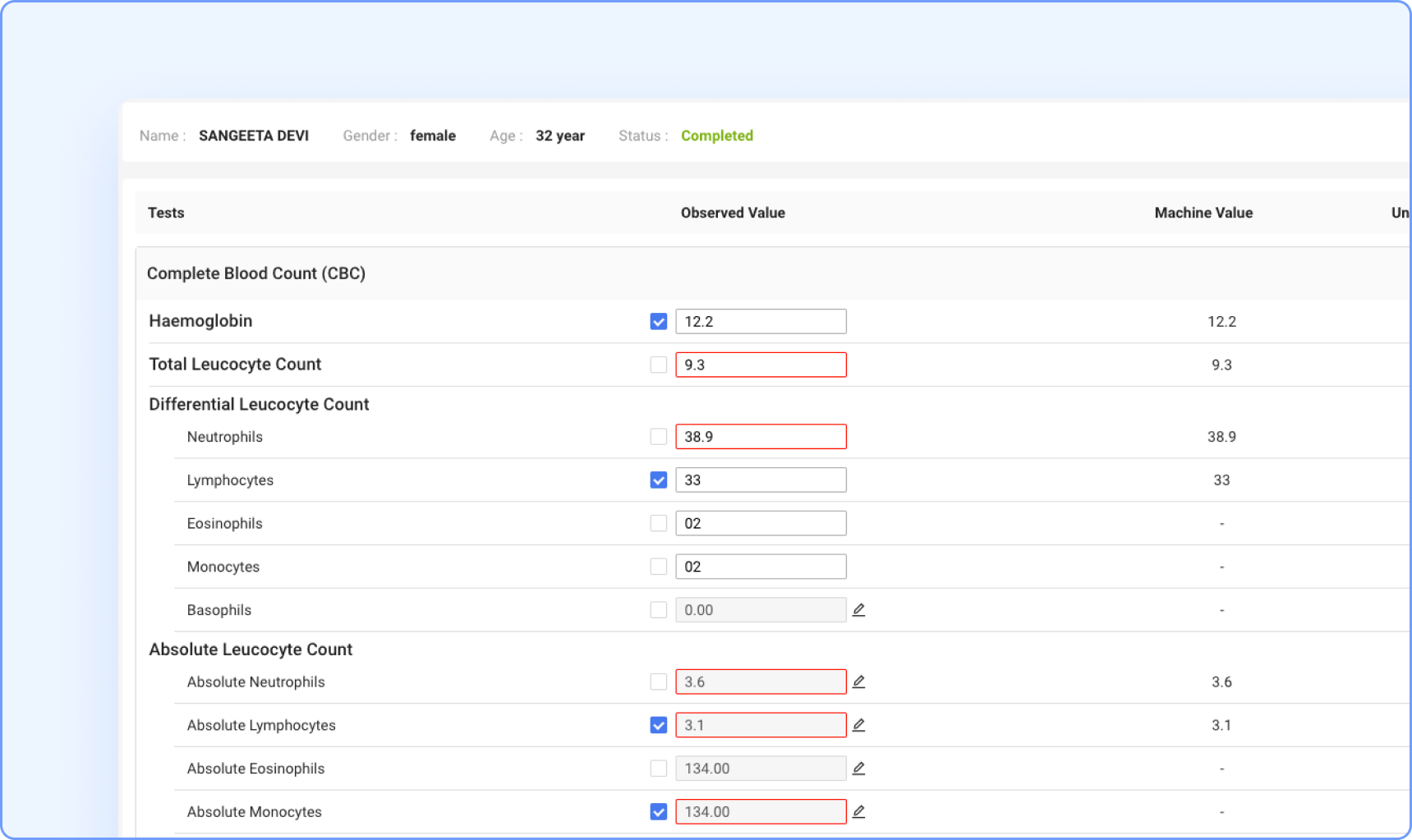
Task: Uncheck the Haemoglobin checkbox
Action: point(658,322)
